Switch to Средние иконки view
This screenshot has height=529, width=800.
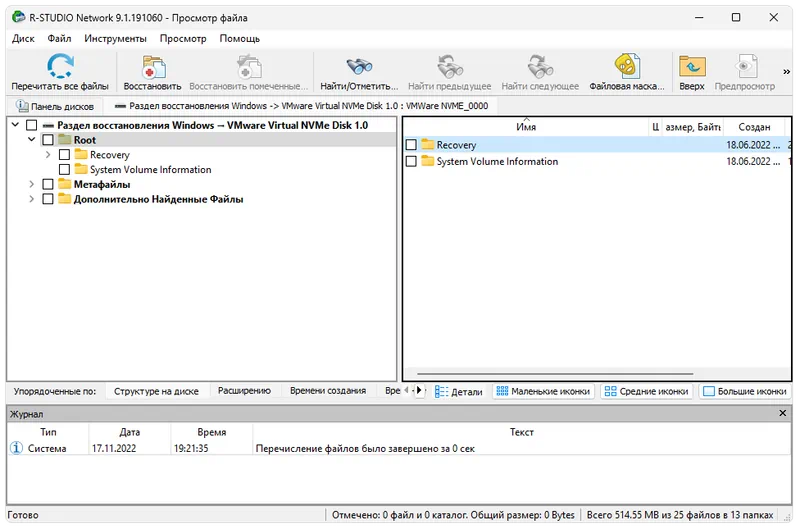click(646, 391)
